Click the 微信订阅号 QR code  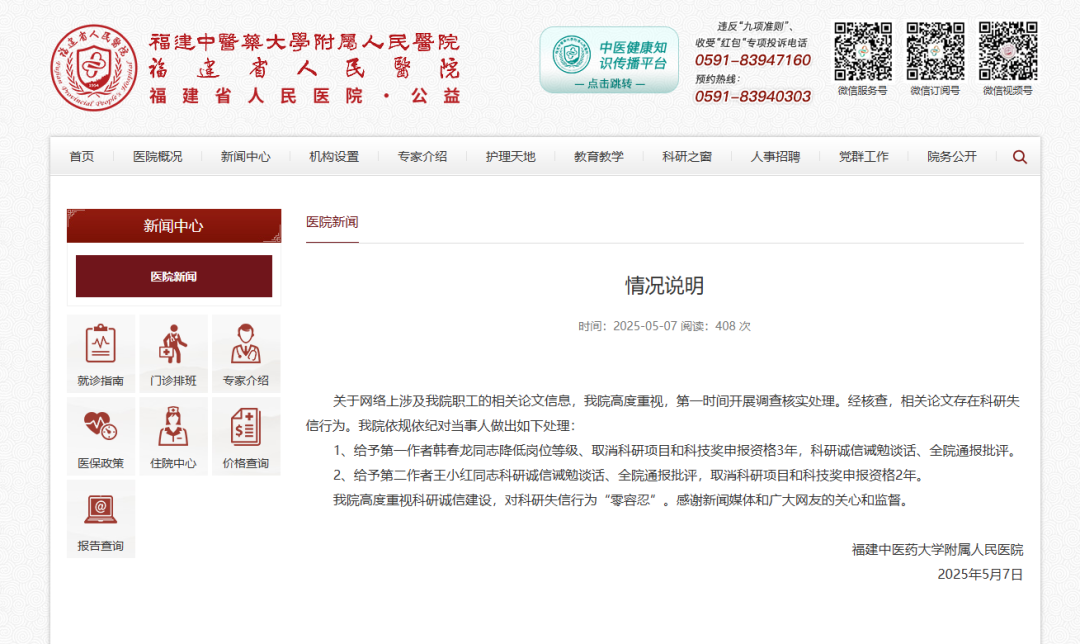[935, 52]
